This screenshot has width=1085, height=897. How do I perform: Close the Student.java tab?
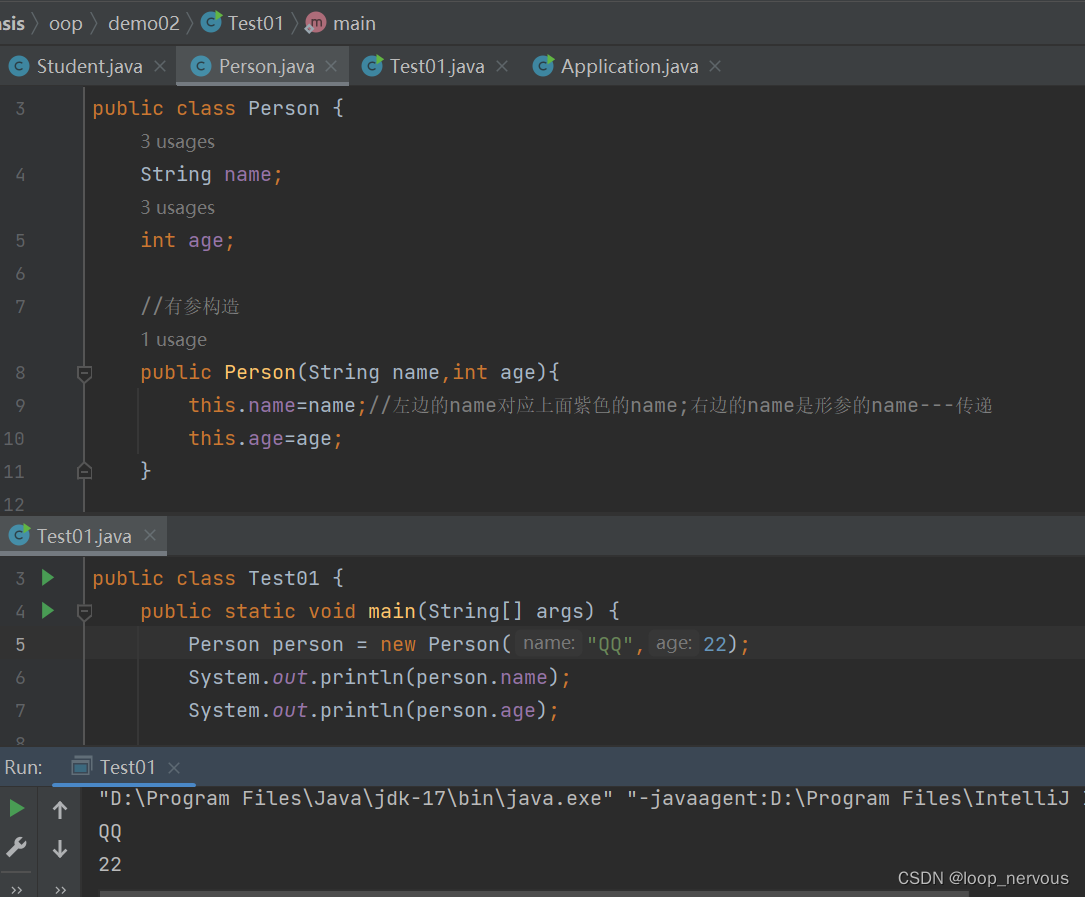point(160,66)
